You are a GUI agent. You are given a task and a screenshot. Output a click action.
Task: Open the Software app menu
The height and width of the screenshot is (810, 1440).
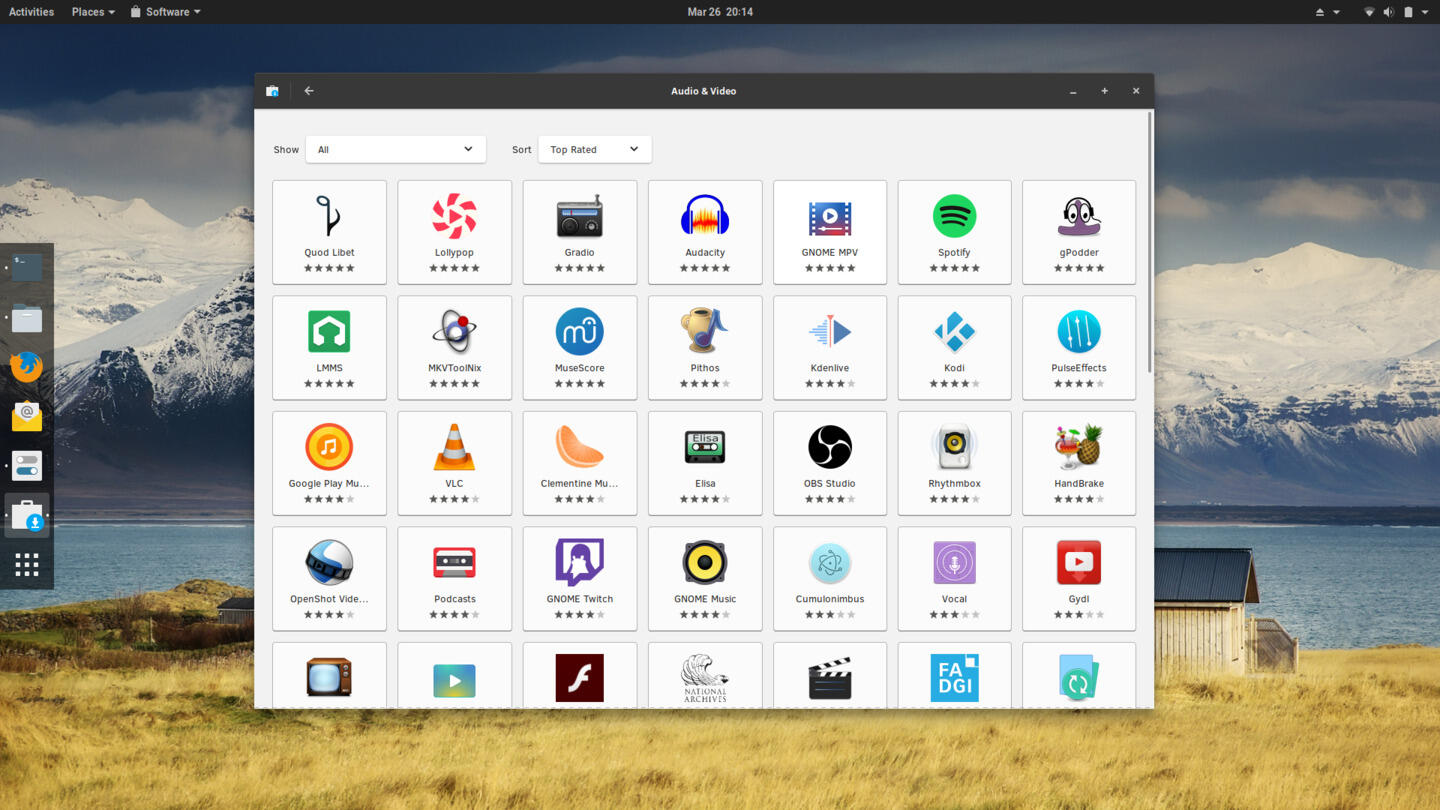(x=166, y=12)
